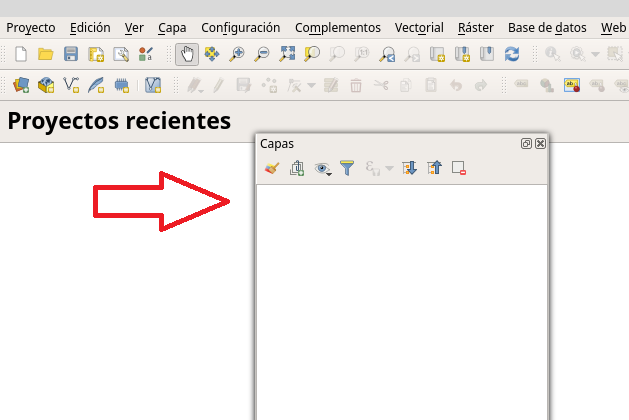Open the Vectorial menu
The width and height of the screenshot is (629, 420).
(419, 28)
